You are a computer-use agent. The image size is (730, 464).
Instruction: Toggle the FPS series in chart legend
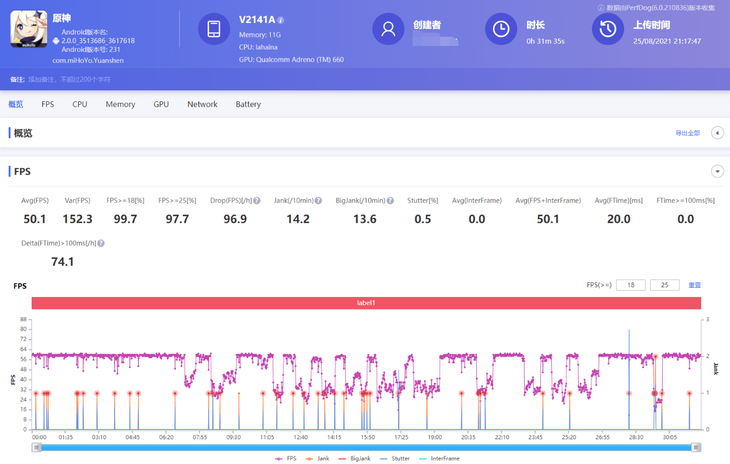(287, 459)
